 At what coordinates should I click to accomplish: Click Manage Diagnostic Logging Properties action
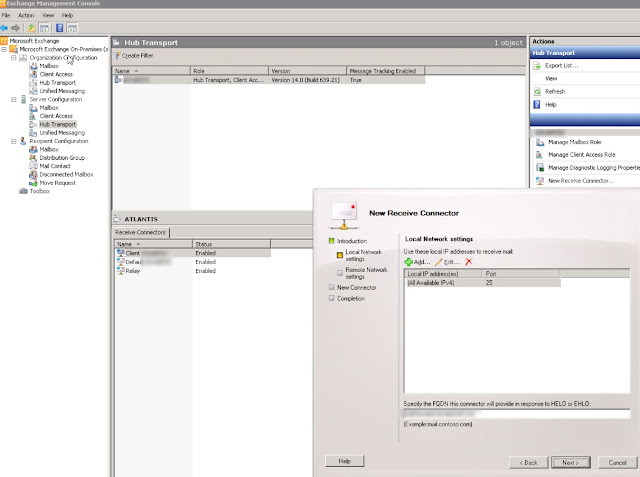click(593, 168)
